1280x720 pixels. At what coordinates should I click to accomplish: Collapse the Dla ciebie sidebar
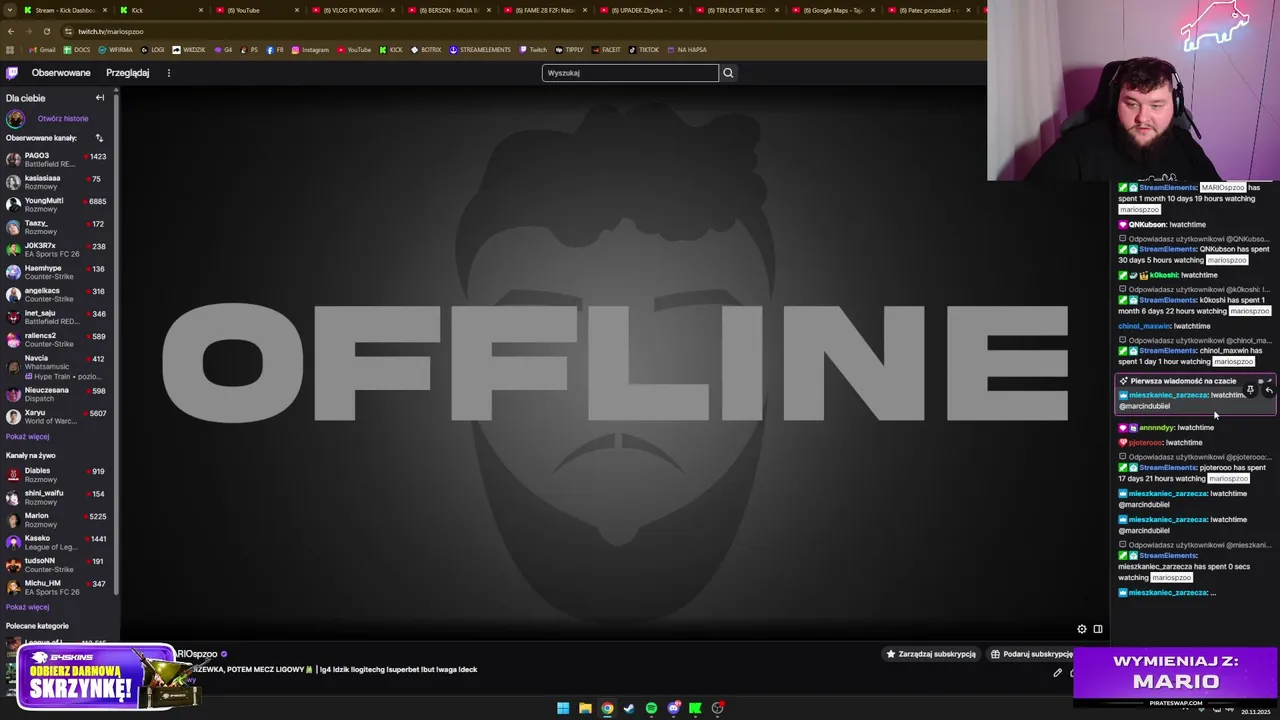[x=100, y=98]
